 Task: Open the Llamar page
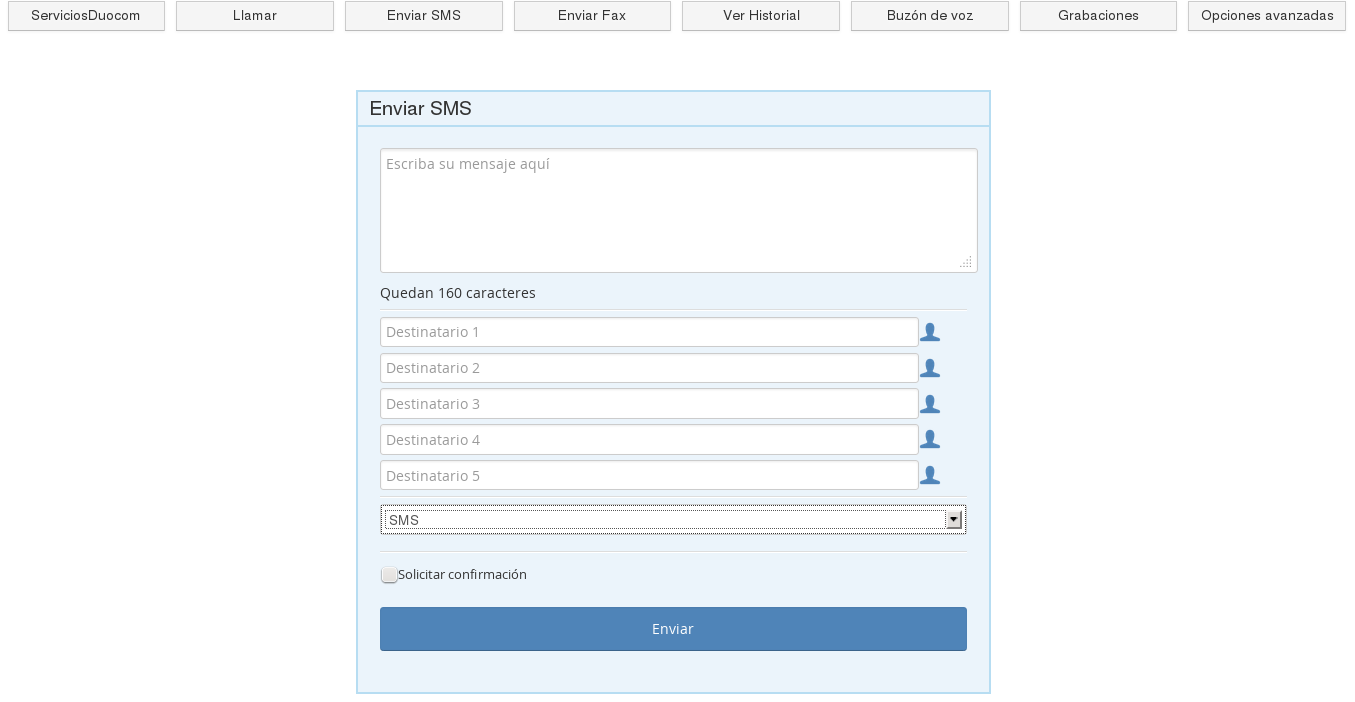click(x=254, y=15)
